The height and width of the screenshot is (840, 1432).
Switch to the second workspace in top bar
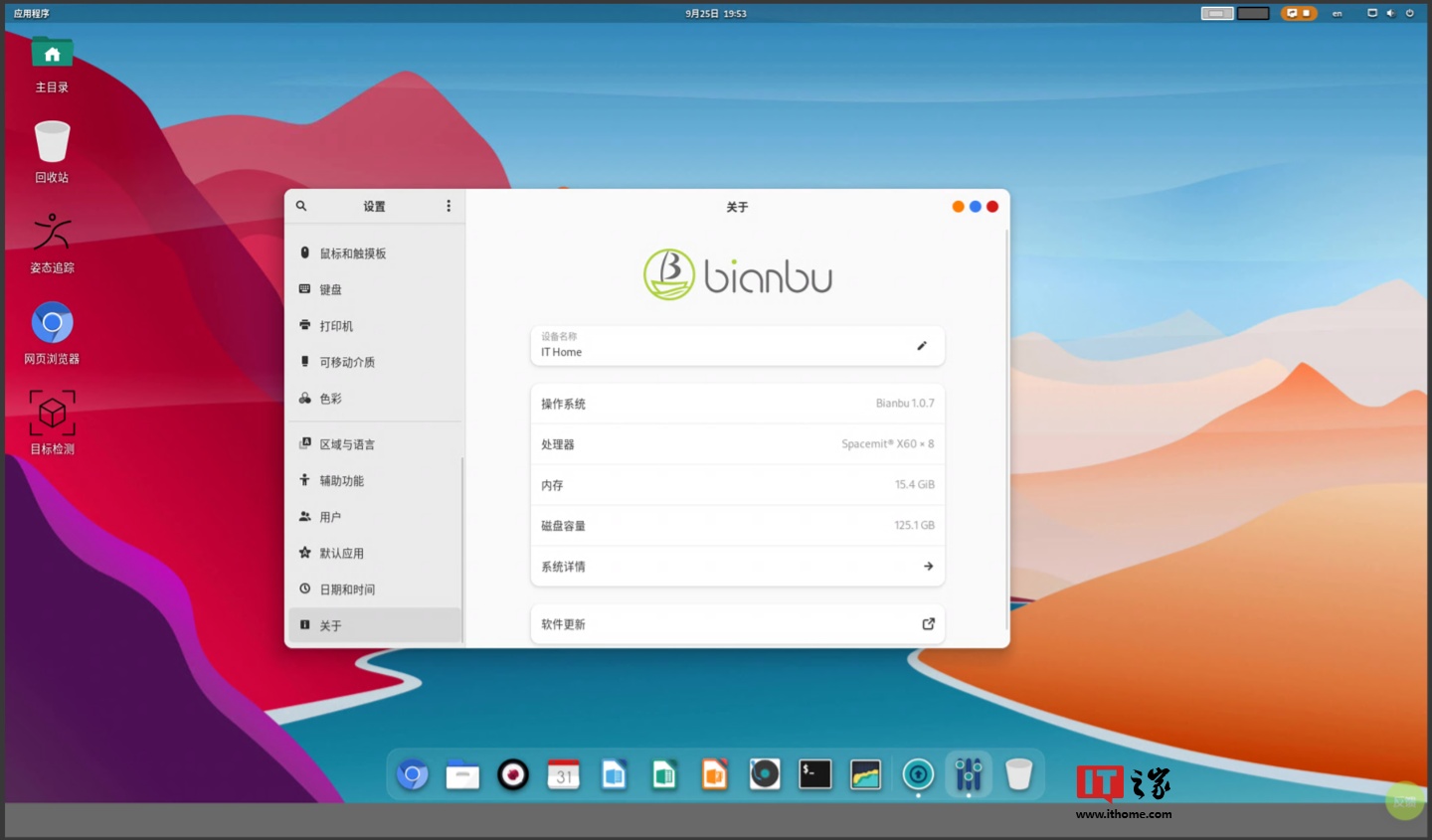click(x=1253, y=14)
